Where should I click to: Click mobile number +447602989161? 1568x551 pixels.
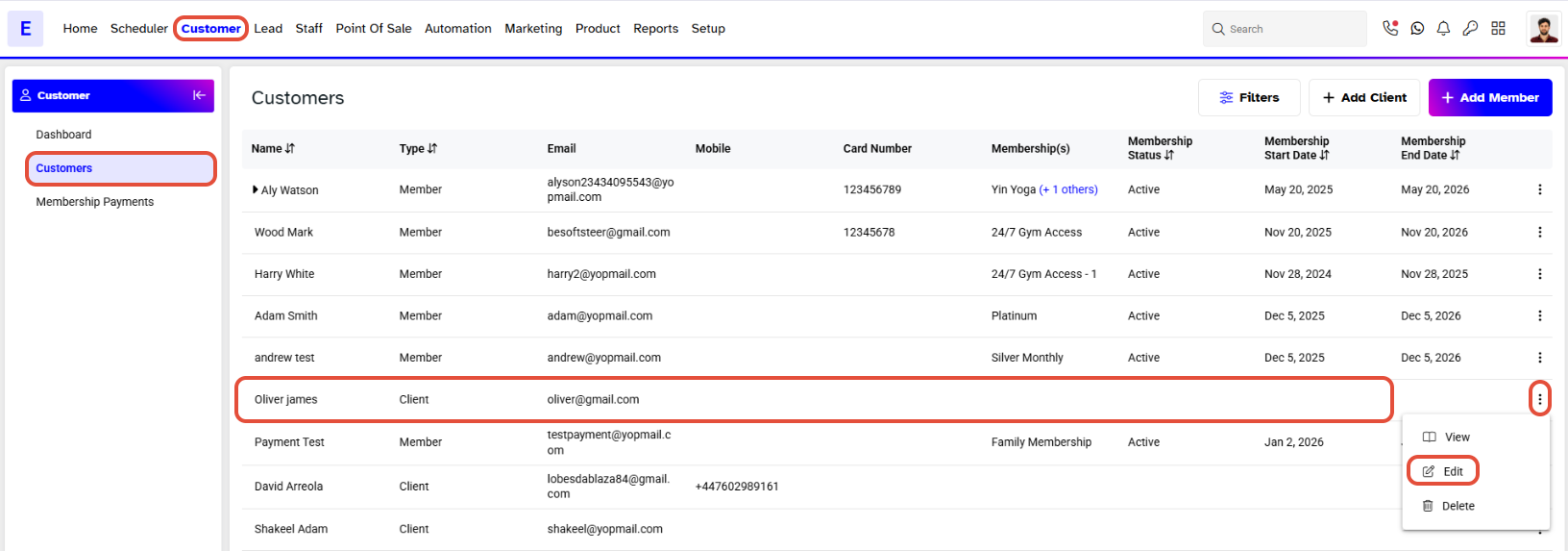tap(737, 487)
